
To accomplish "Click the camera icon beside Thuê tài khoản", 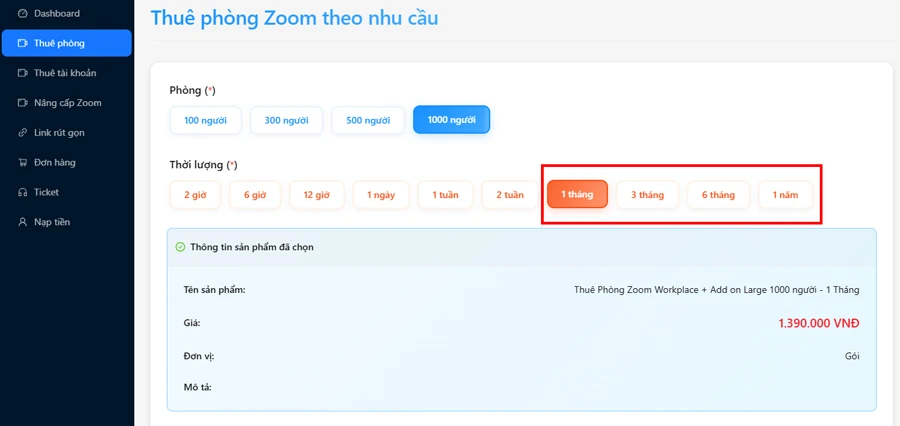I will (22, 73).
